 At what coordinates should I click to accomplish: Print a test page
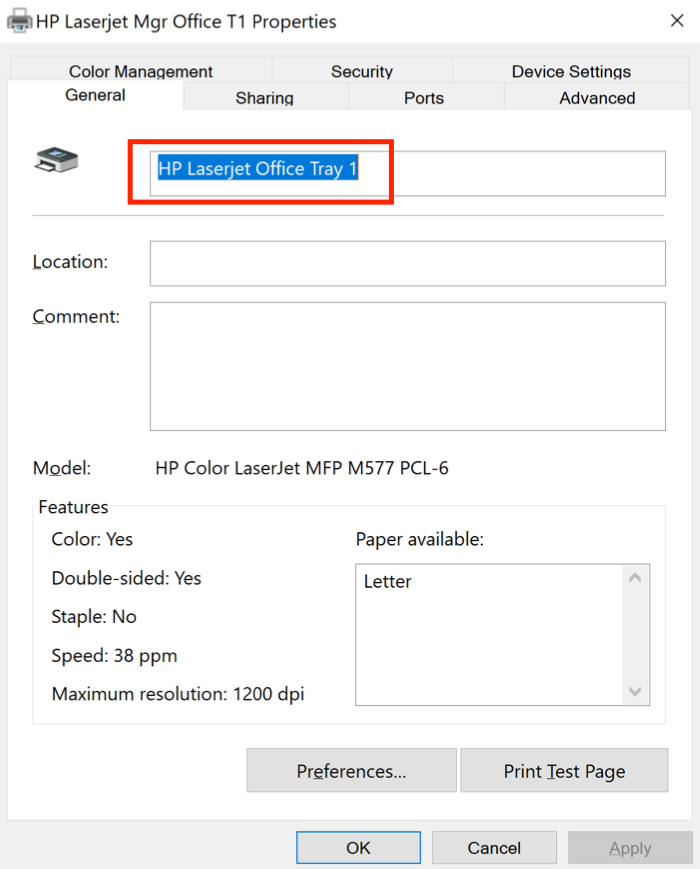pos(564,770)
